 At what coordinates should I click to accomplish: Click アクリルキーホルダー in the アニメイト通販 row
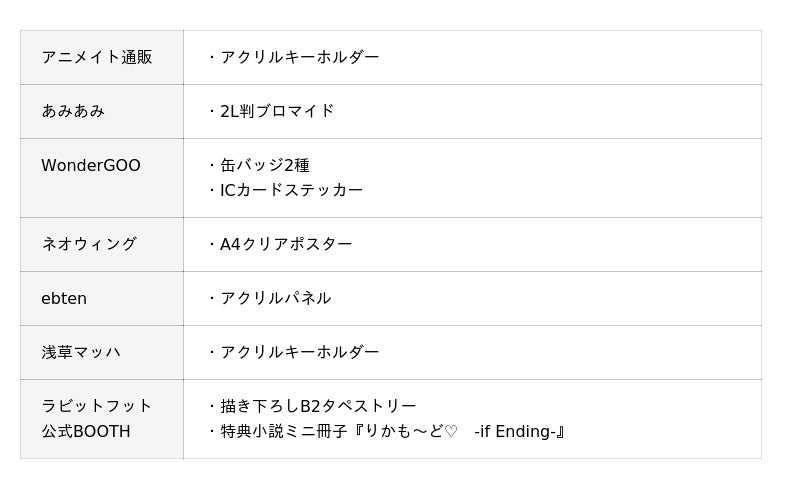click(299, 57)
